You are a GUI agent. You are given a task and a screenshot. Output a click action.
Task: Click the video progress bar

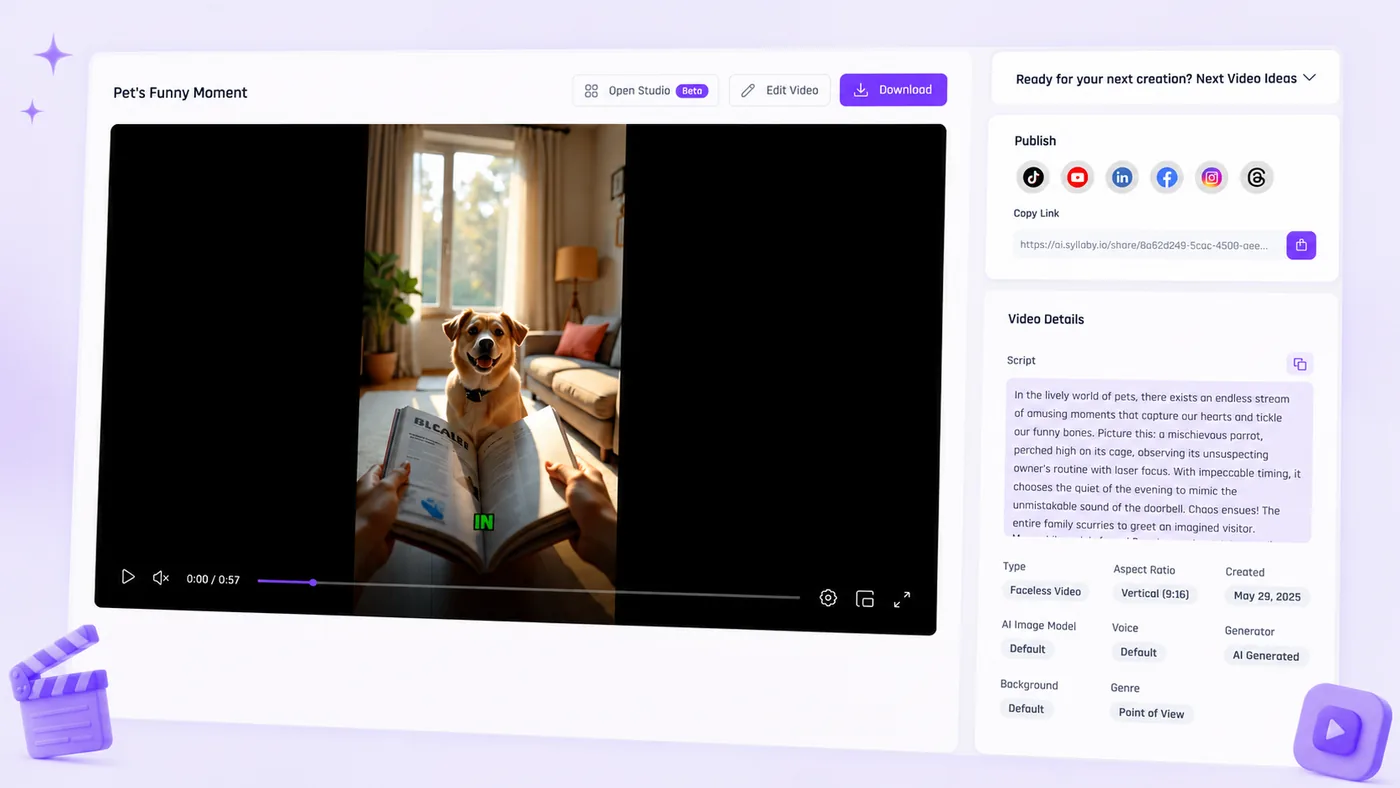[529, 589]
